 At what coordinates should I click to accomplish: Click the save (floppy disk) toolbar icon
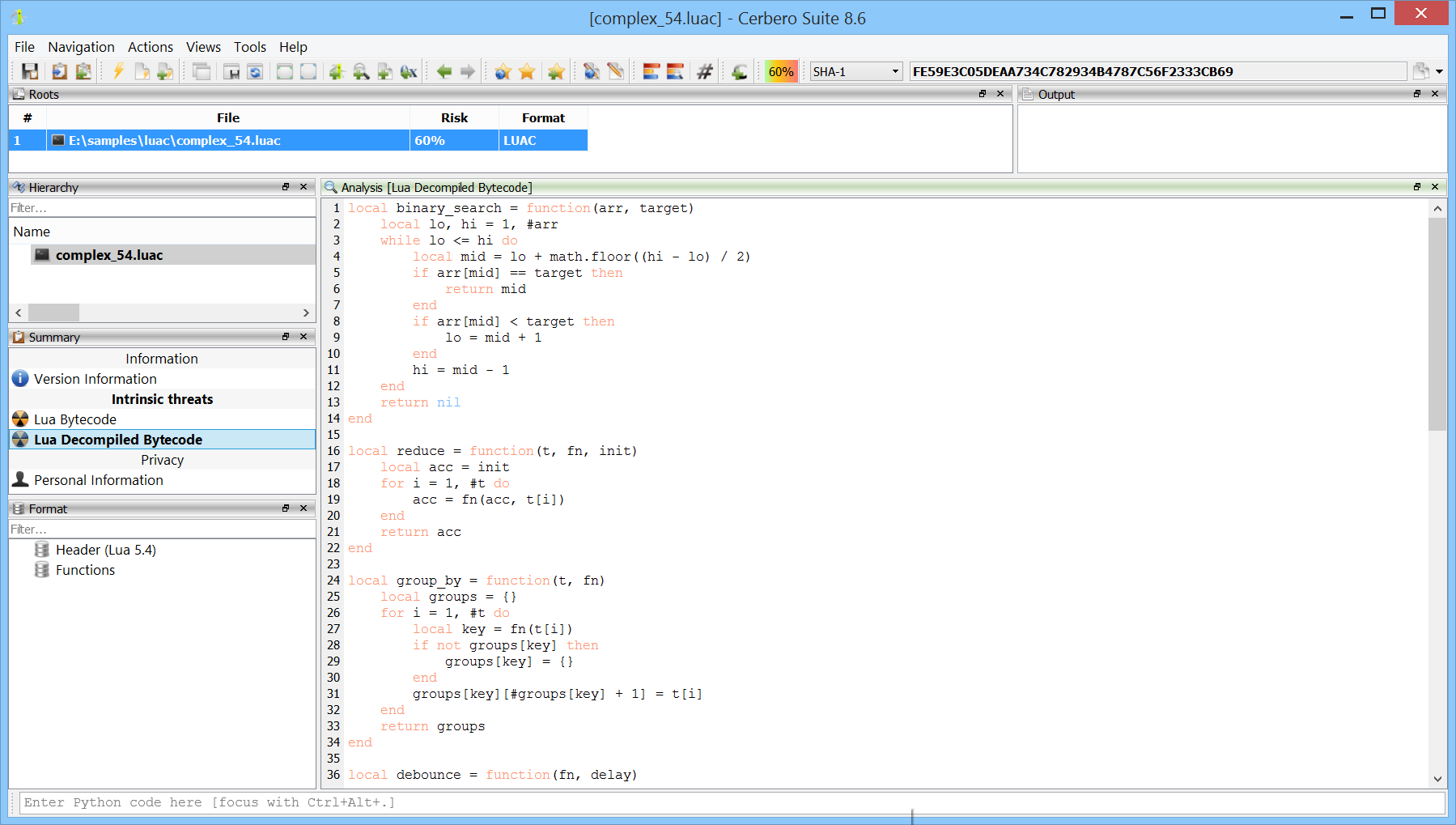(30, 72)
